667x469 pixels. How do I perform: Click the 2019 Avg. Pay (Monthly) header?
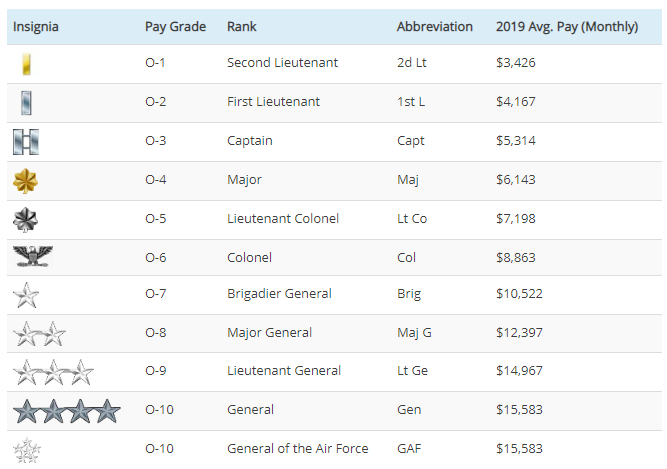click(x=566, y=27)
